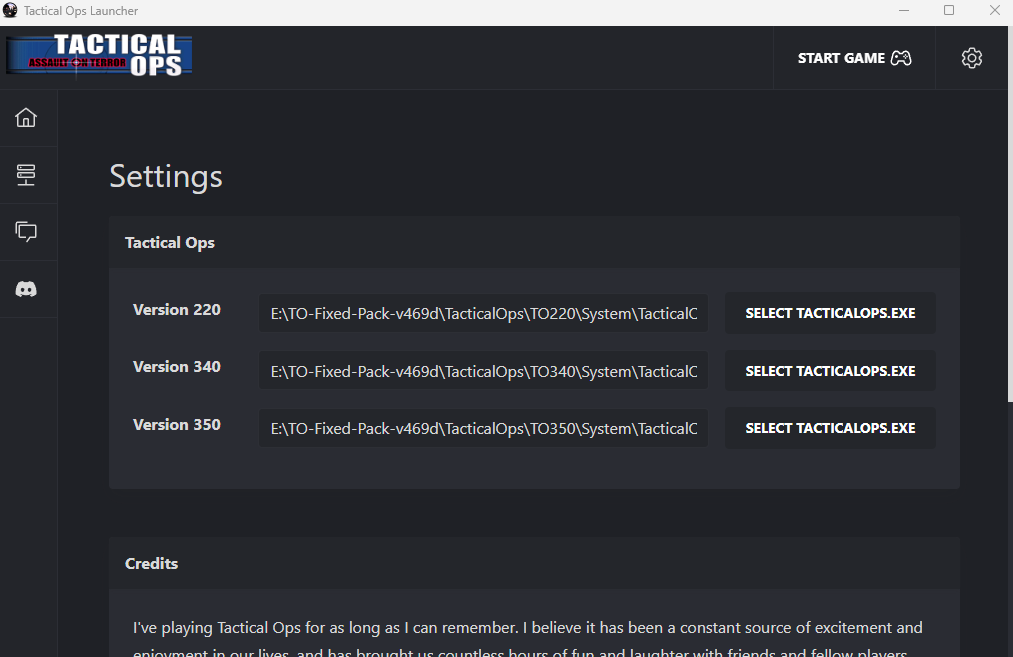Click the Credits section header

[152, 564]
